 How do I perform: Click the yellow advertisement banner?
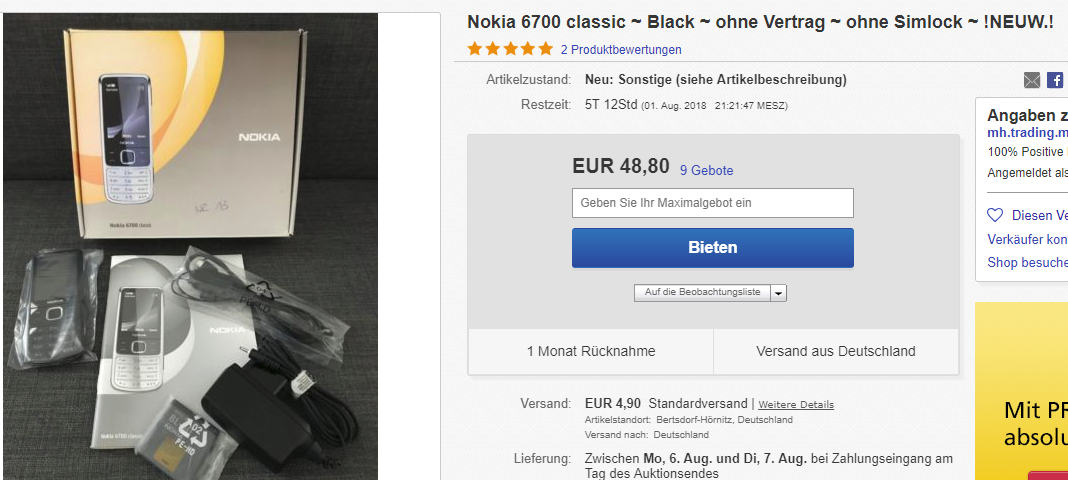click(x=1021, y=390)
